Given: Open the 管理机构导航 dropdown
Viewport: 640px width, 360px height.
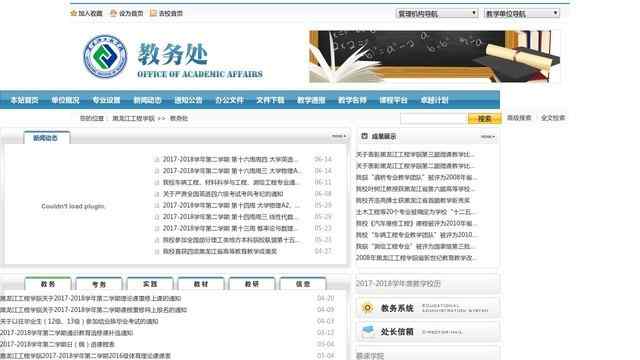Looking at the screenshot, I should coord(436,13).
